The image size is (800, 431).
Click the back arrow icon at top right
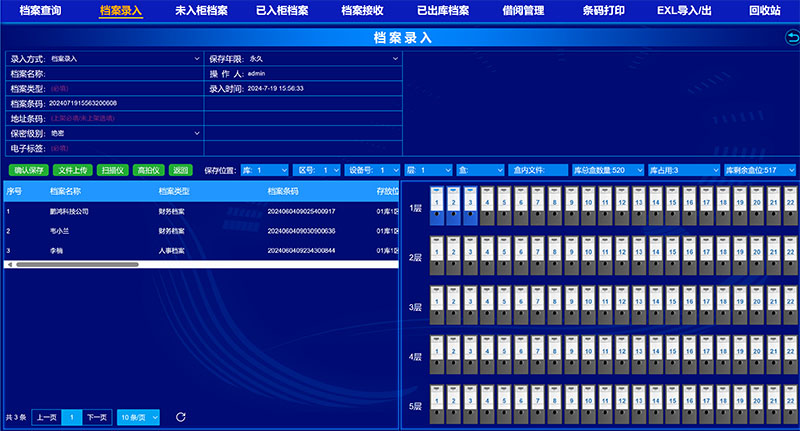790,38
